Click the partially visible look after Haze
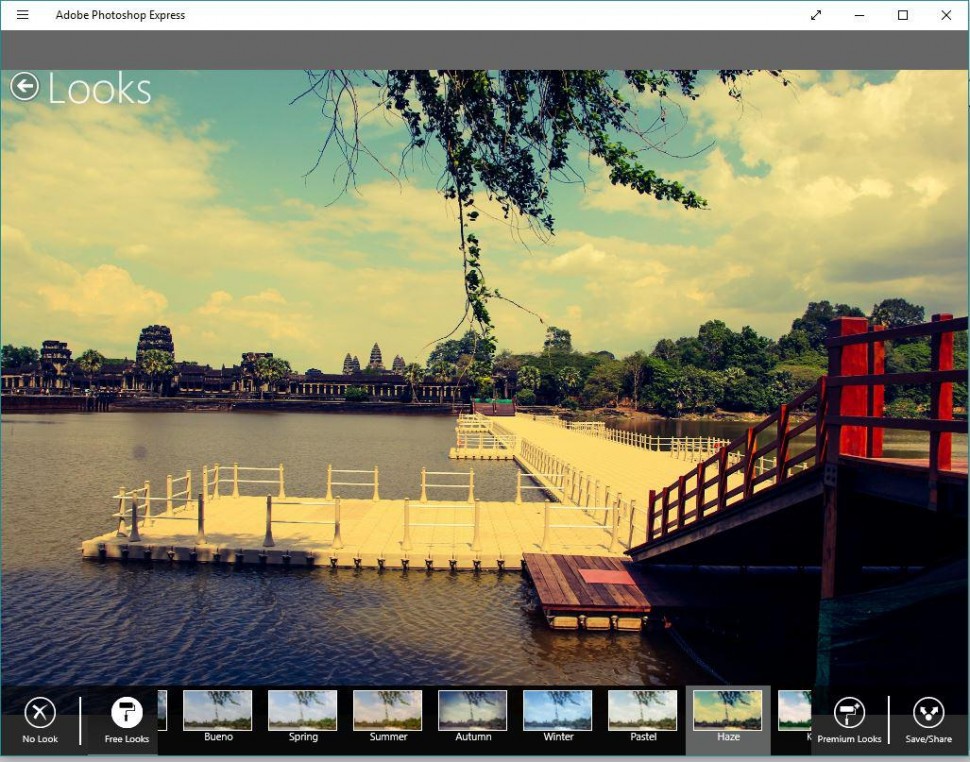 coord(794,711)
